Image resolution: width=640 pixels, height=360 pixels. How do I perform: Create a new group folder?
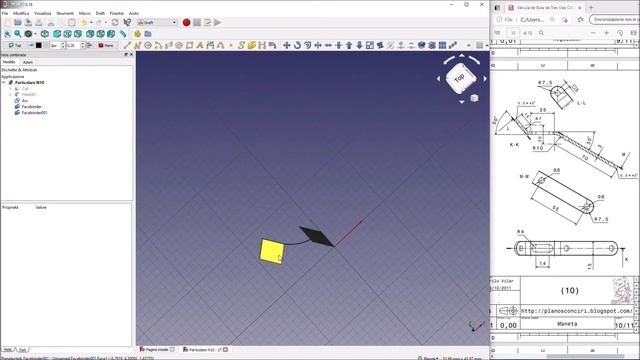click(148, 34)
